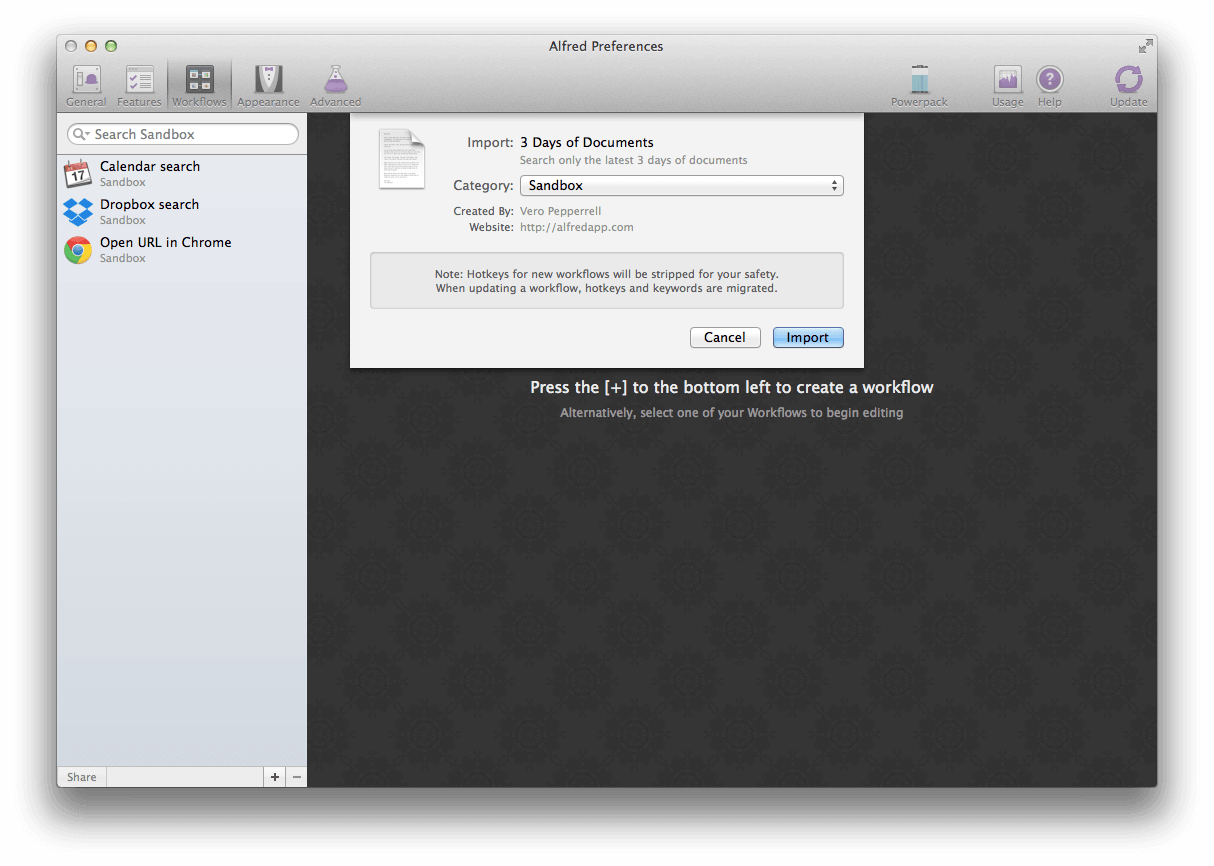The width and height of the screenshot is (1214, 866).
Task: Open the Category dropdown showing Sandbox
Action: 681,185
